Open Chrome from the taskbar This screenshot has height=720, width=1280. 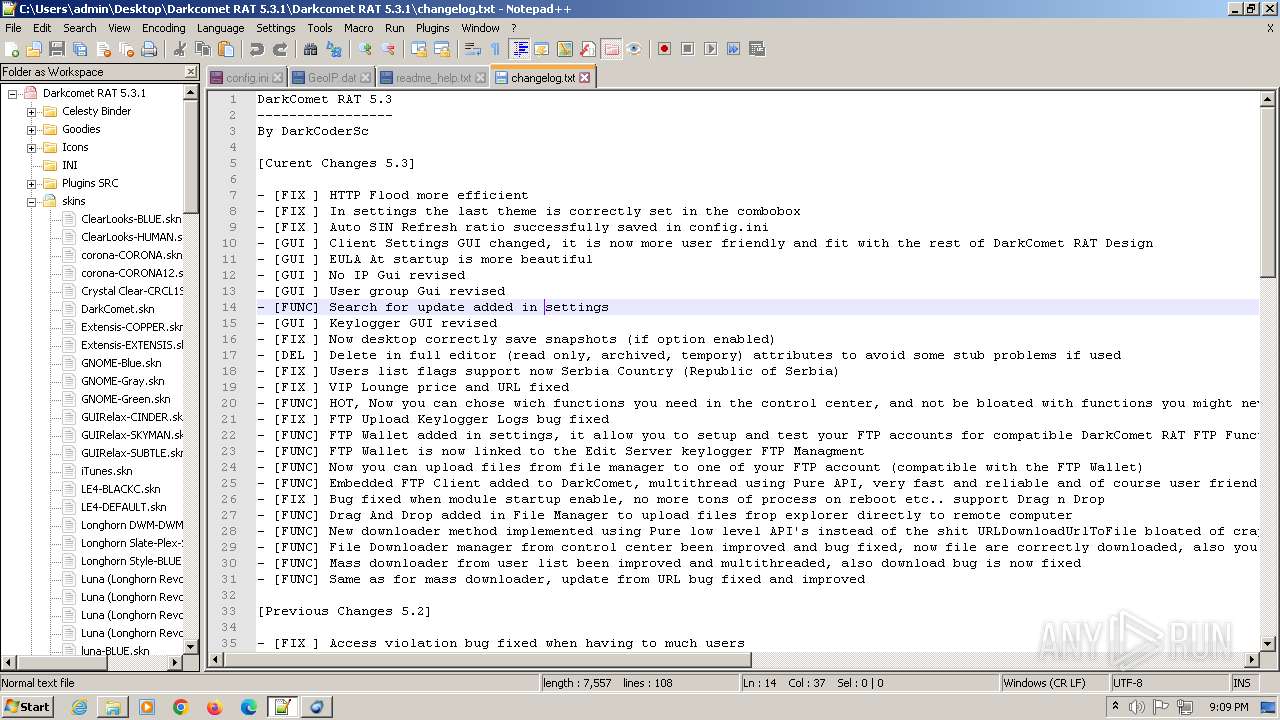[181, 707]
